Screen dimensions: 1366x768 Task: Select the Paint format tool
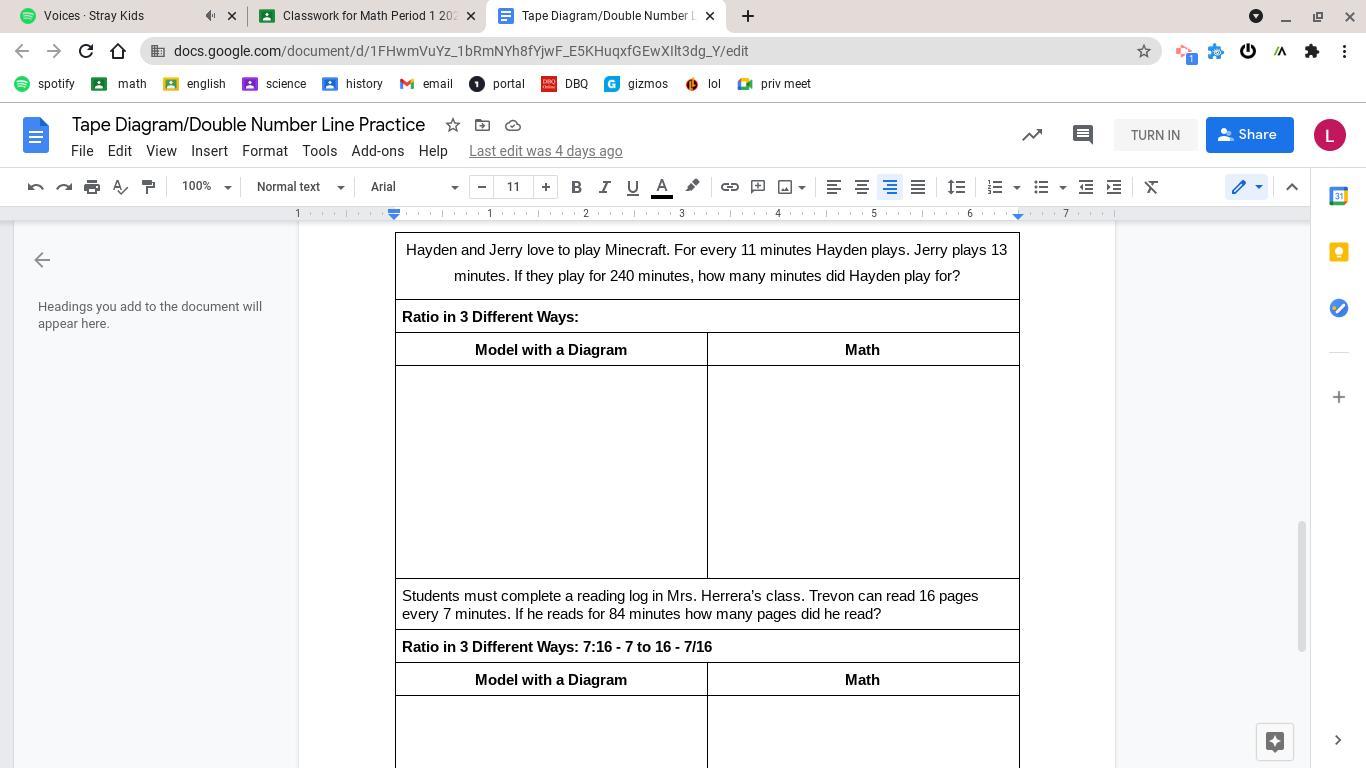pos(148,187)
